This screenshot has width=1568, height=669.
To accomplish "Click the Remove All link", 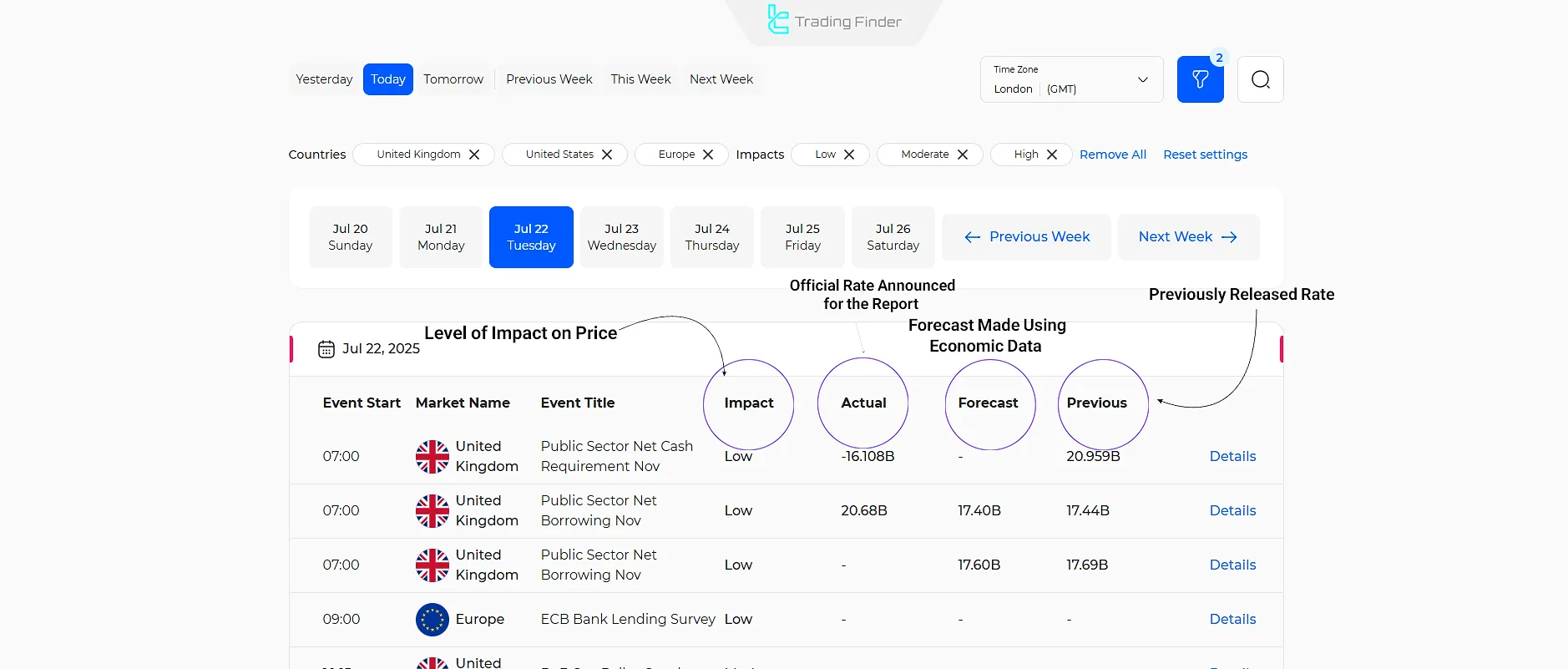I will pos(1113,155).
